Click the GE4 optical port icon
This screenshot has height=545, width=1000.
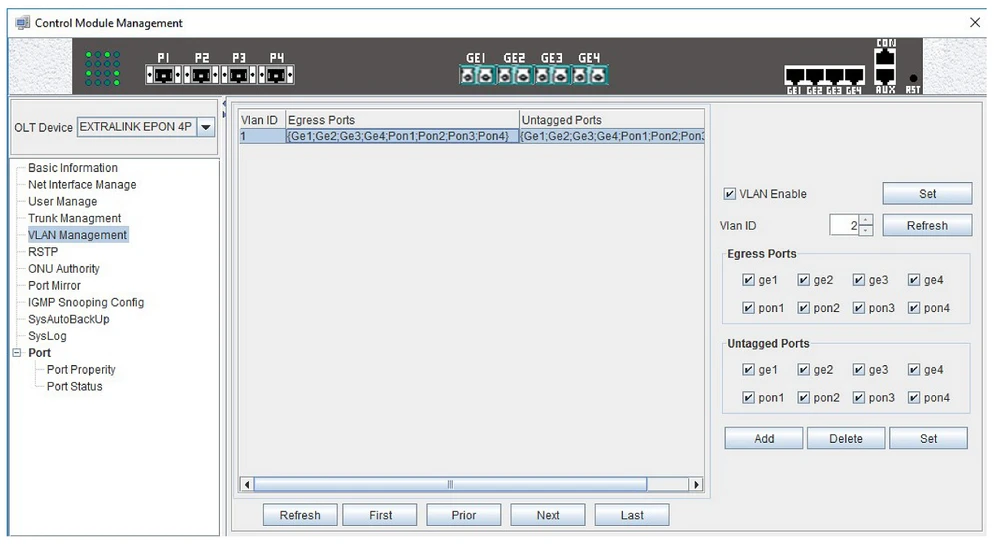(590, 75)
